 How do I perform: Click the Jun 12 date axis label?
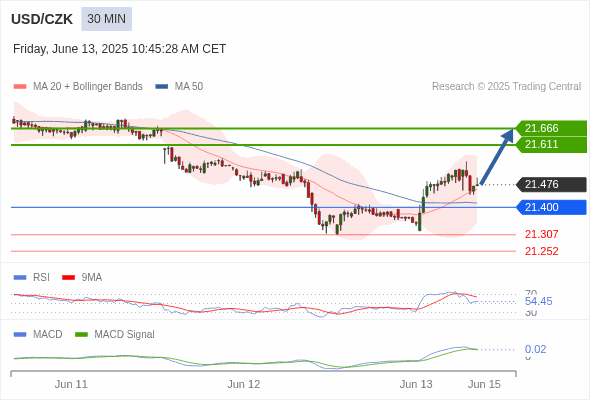click(244, 385)
